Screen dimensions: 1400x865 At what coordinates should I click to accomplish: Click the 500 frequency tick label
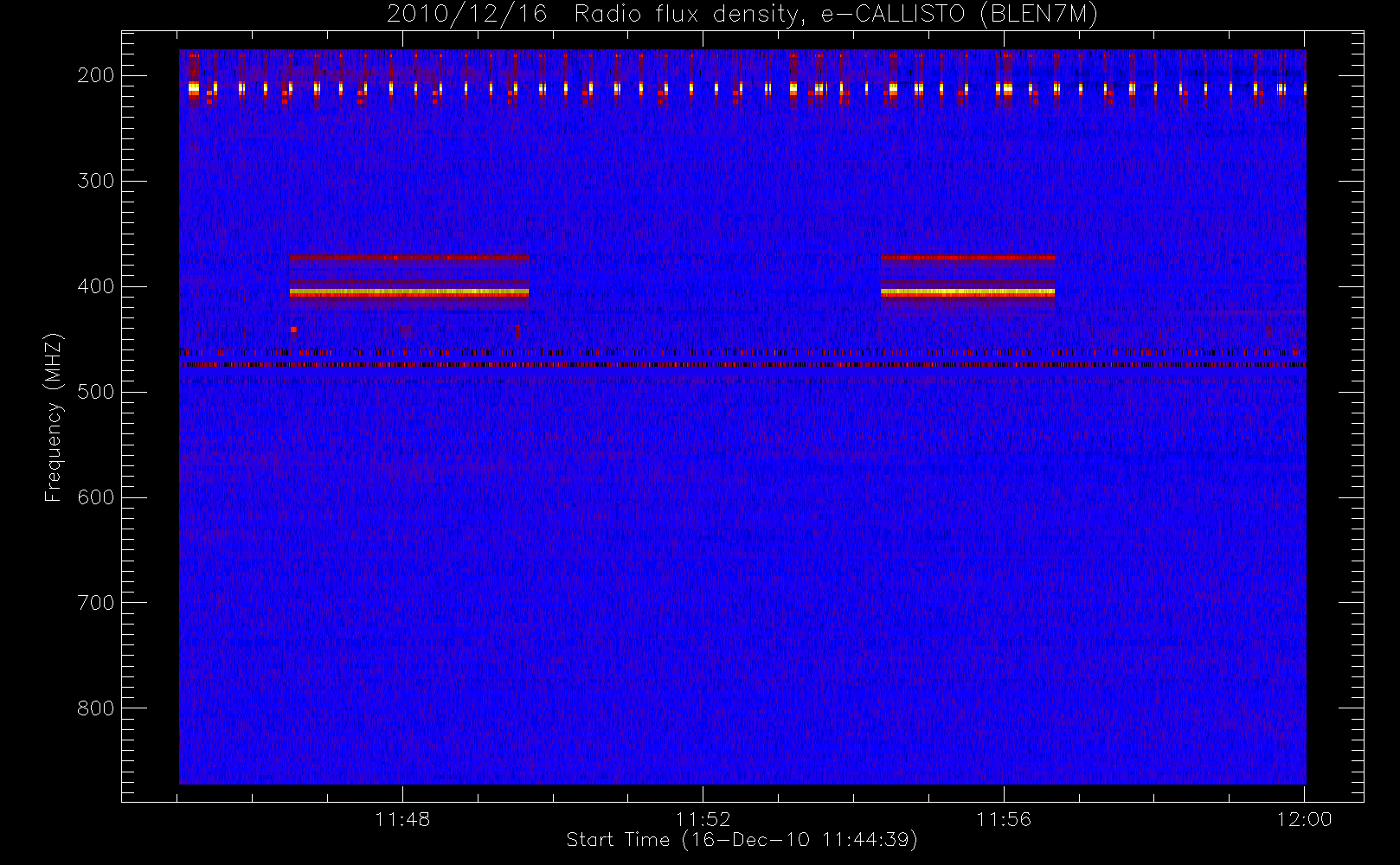[95, 392]
